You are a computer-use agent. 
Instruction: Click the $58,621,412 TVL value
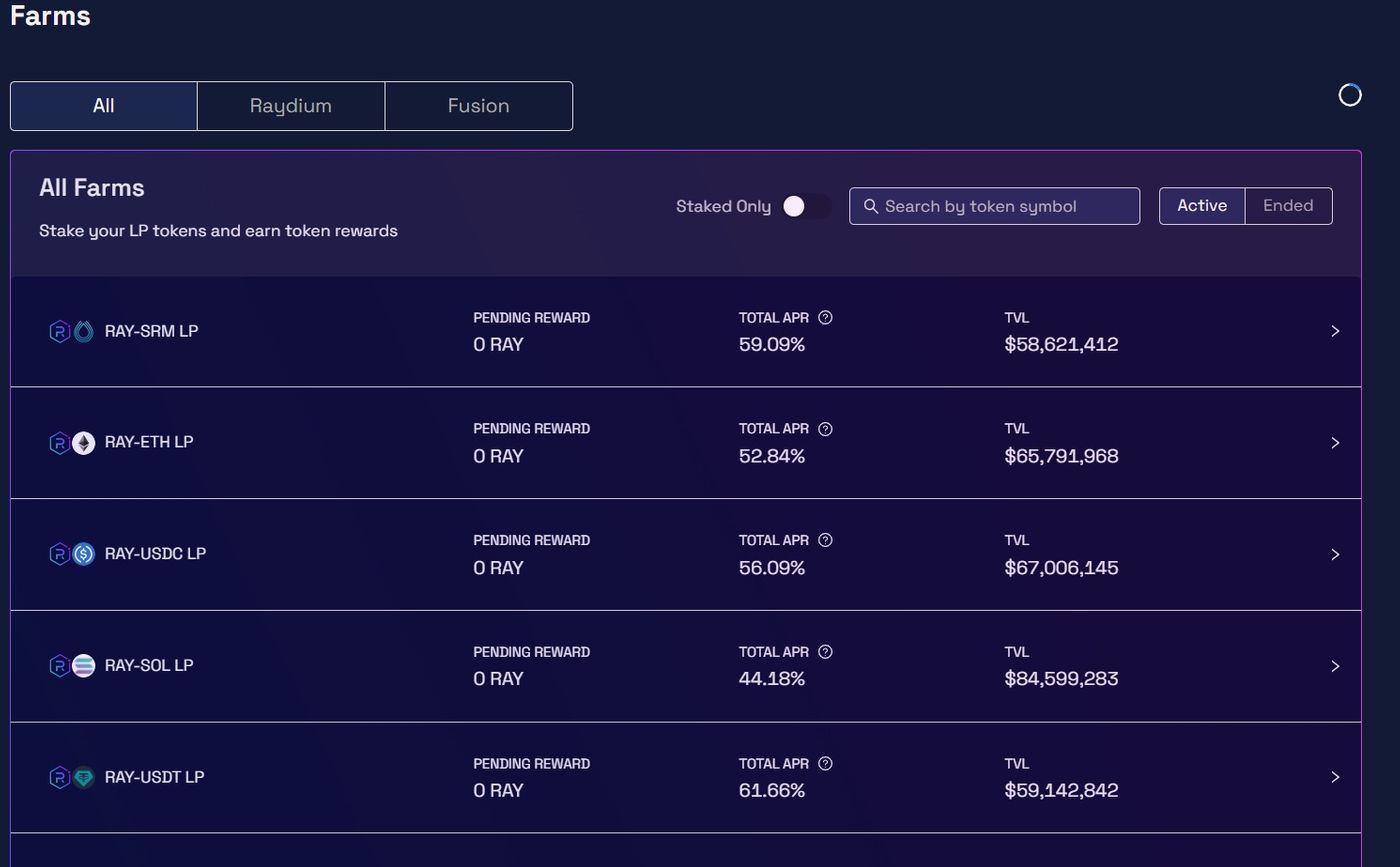click(1061, 344)
